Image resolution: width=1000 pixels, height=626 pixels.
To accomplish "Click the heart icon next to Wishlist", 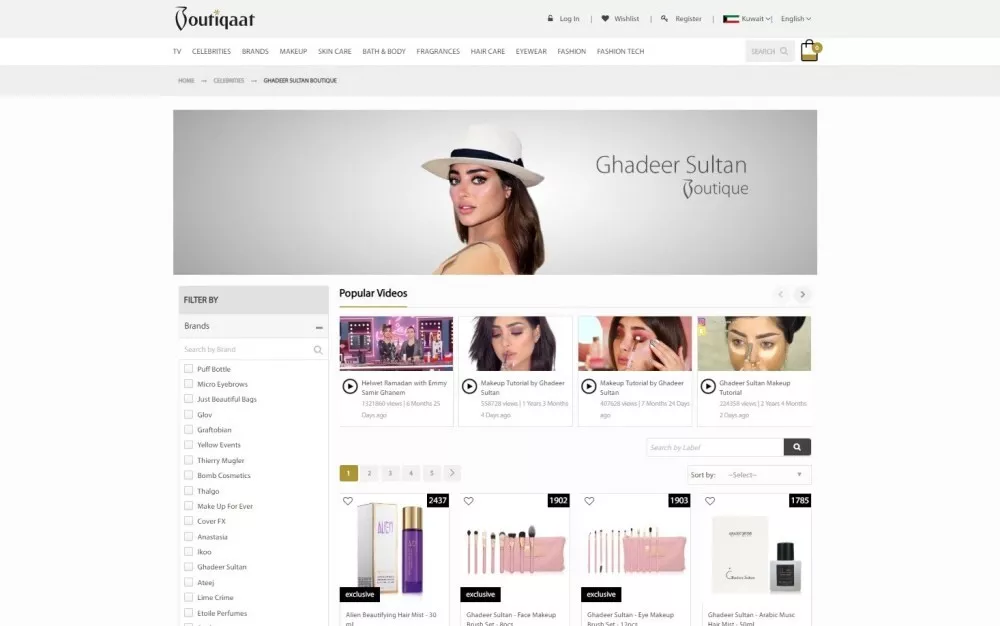I will tap(605, 18).
